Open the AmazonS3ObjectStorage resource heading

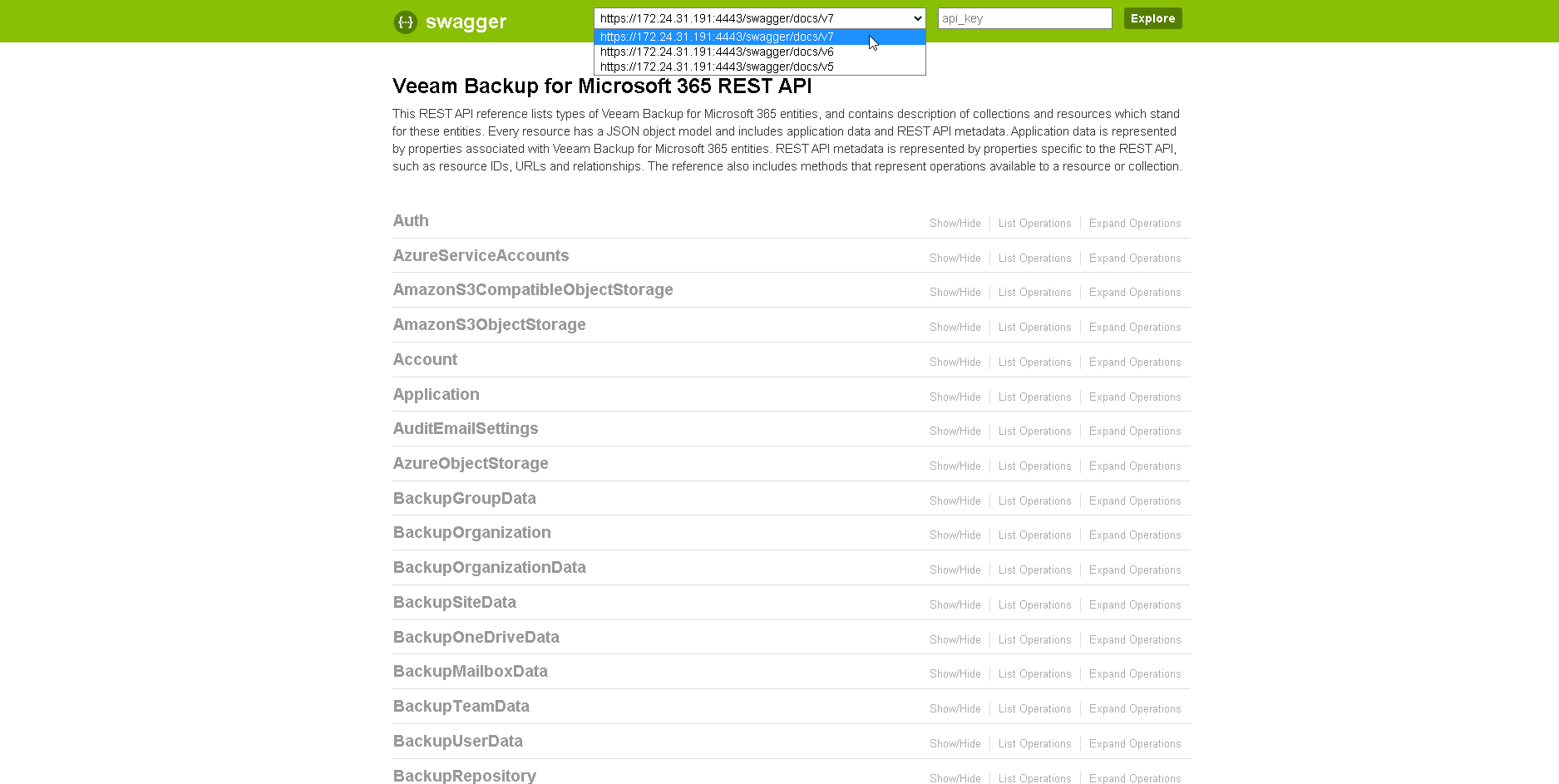pos(489,324)
